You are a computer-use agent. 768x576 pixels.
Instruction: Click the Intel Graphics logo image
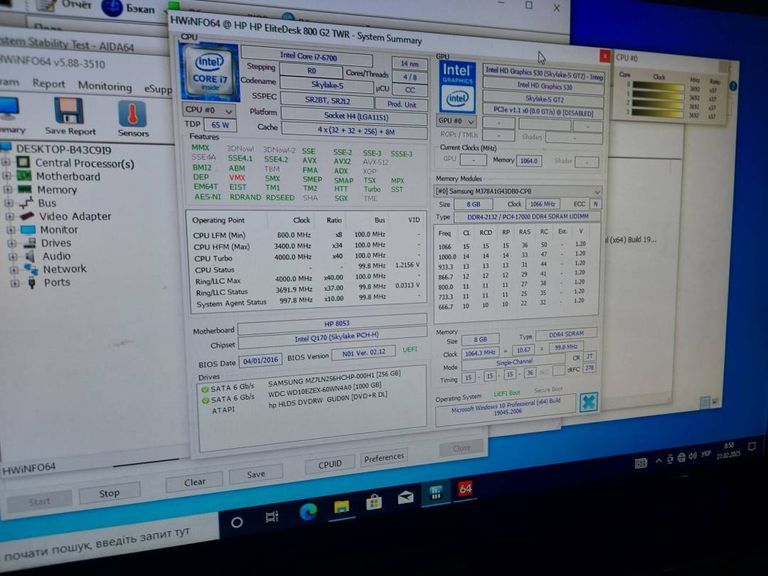[x=457, y=87]
